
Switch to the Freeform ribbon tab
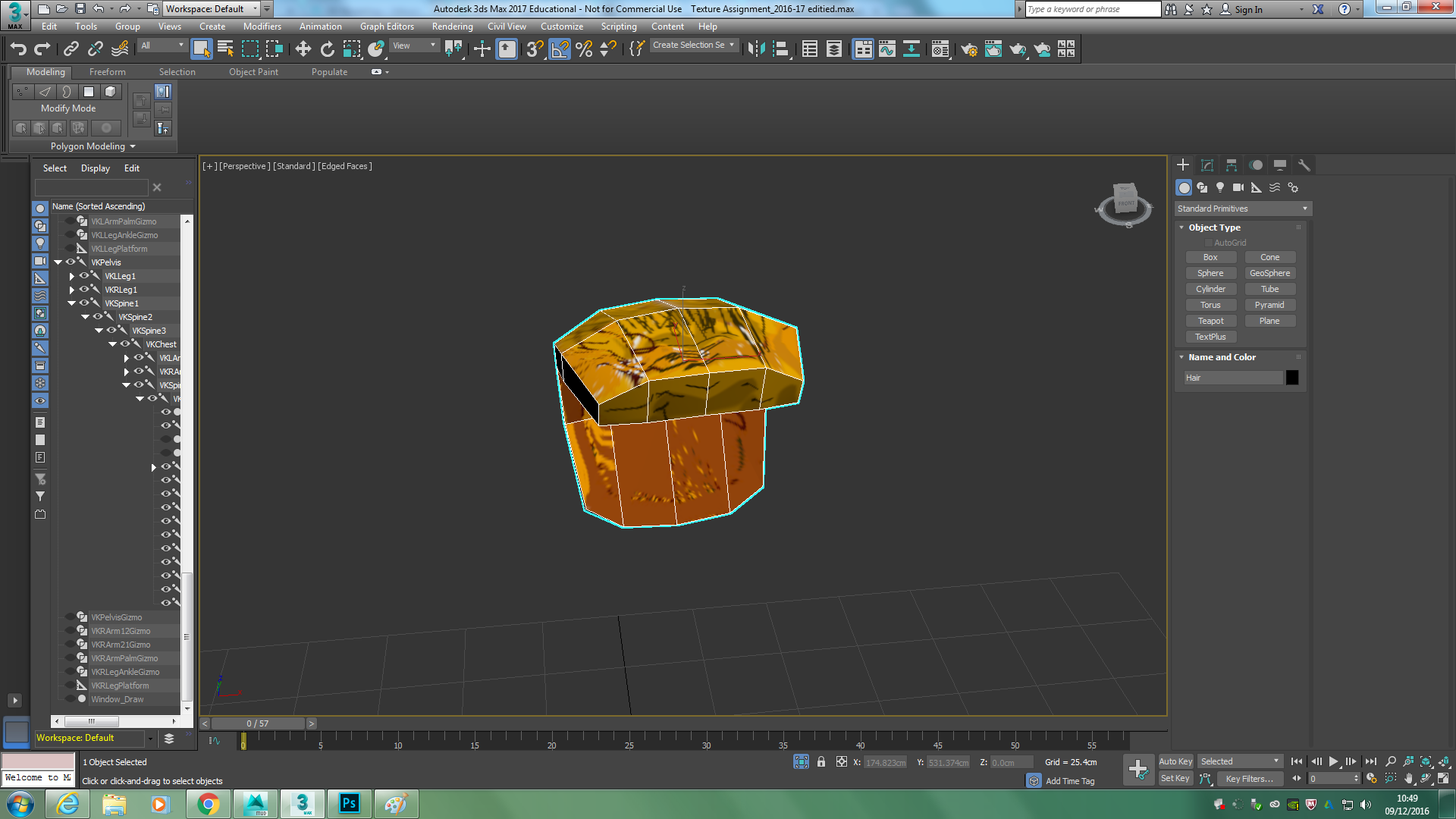coord(107,72)
